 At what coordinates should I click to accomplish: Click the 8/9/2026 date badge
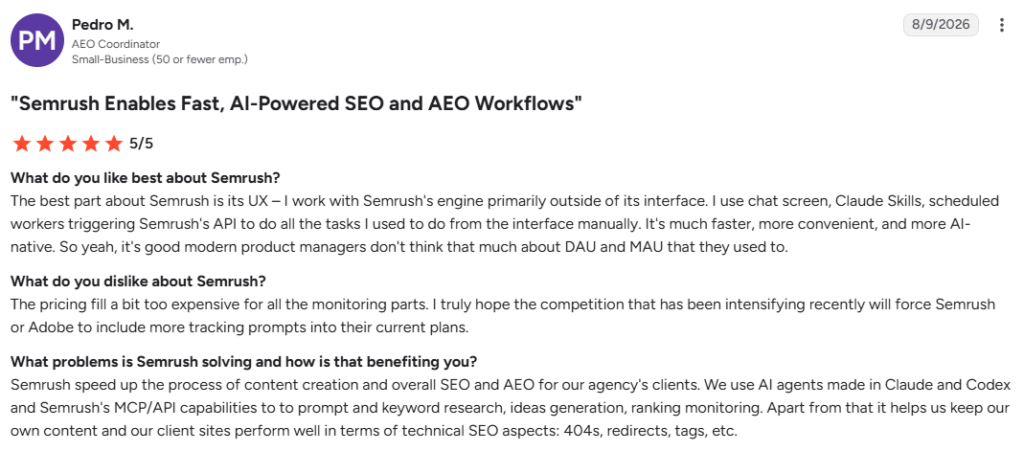click(x=941, y=25)
